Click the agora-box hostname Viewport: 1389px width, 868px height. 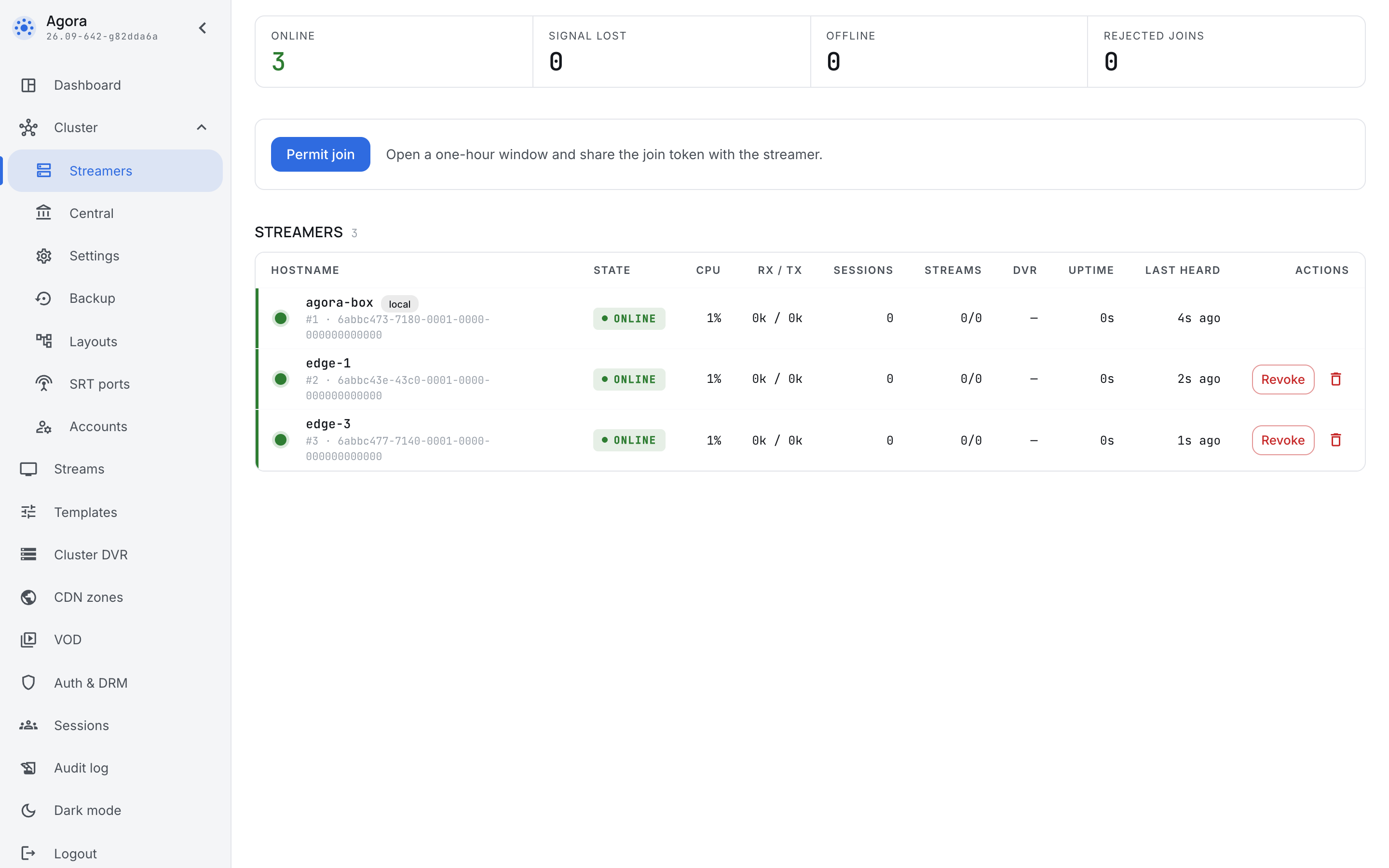[339, 302]
